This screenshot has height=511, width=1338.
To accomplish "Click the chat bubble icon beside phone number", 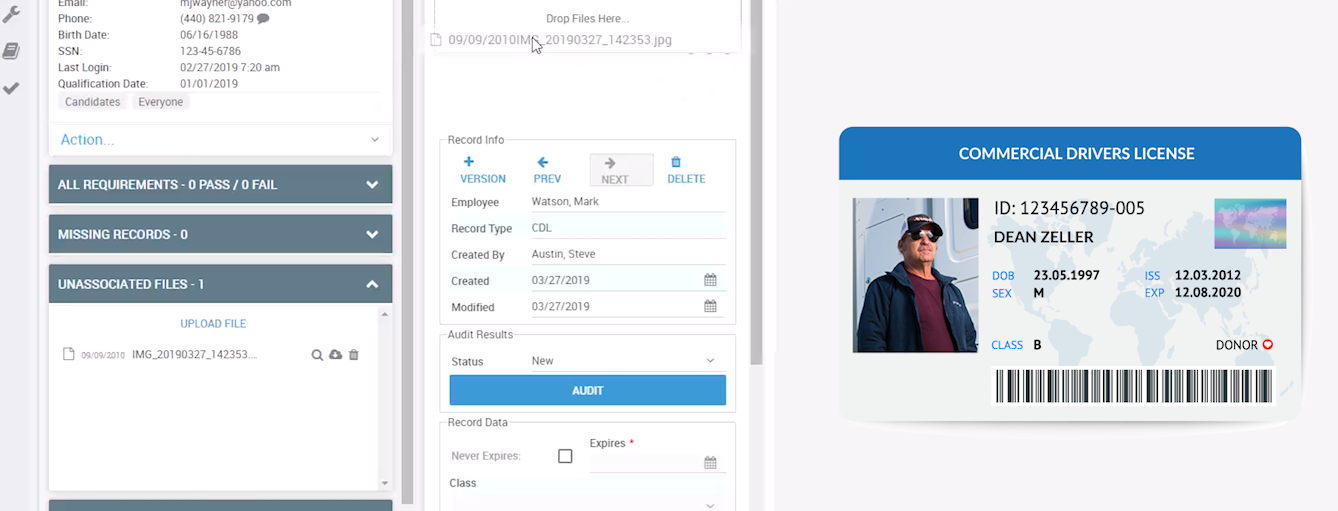I will [263, 19].
